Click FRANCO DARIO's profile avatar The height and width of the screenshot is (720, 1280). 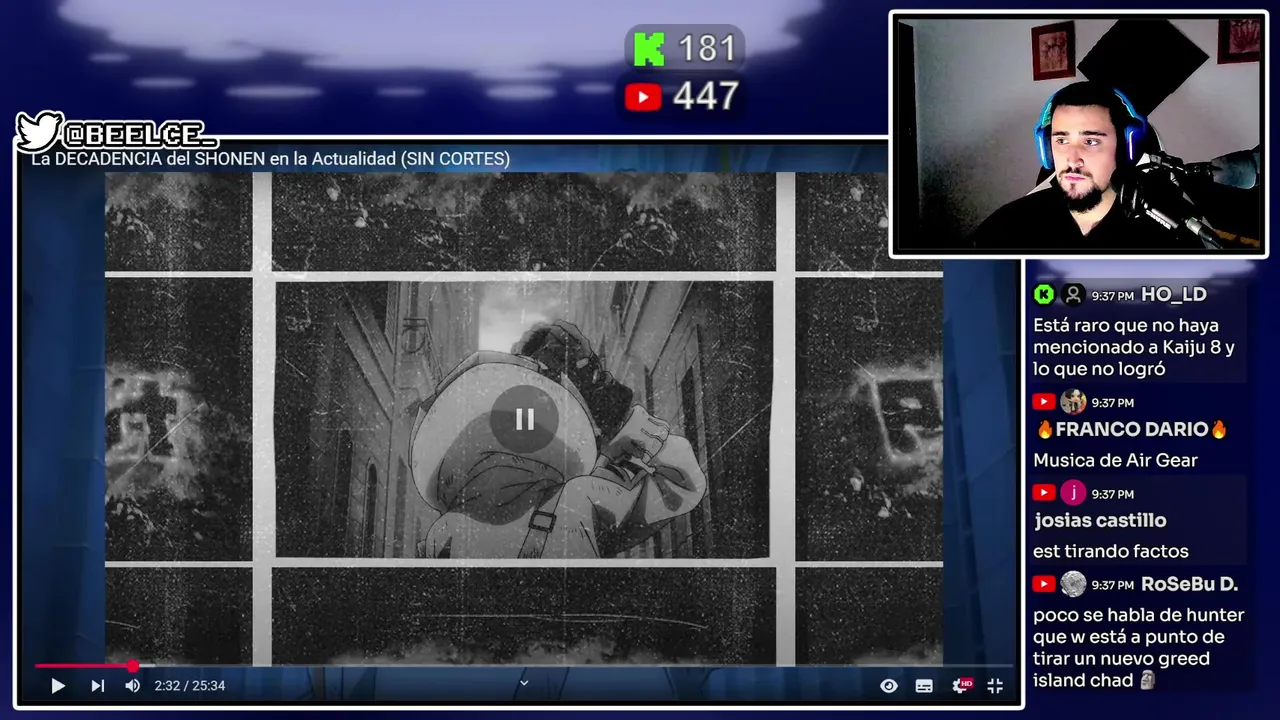coord(1073,402)
